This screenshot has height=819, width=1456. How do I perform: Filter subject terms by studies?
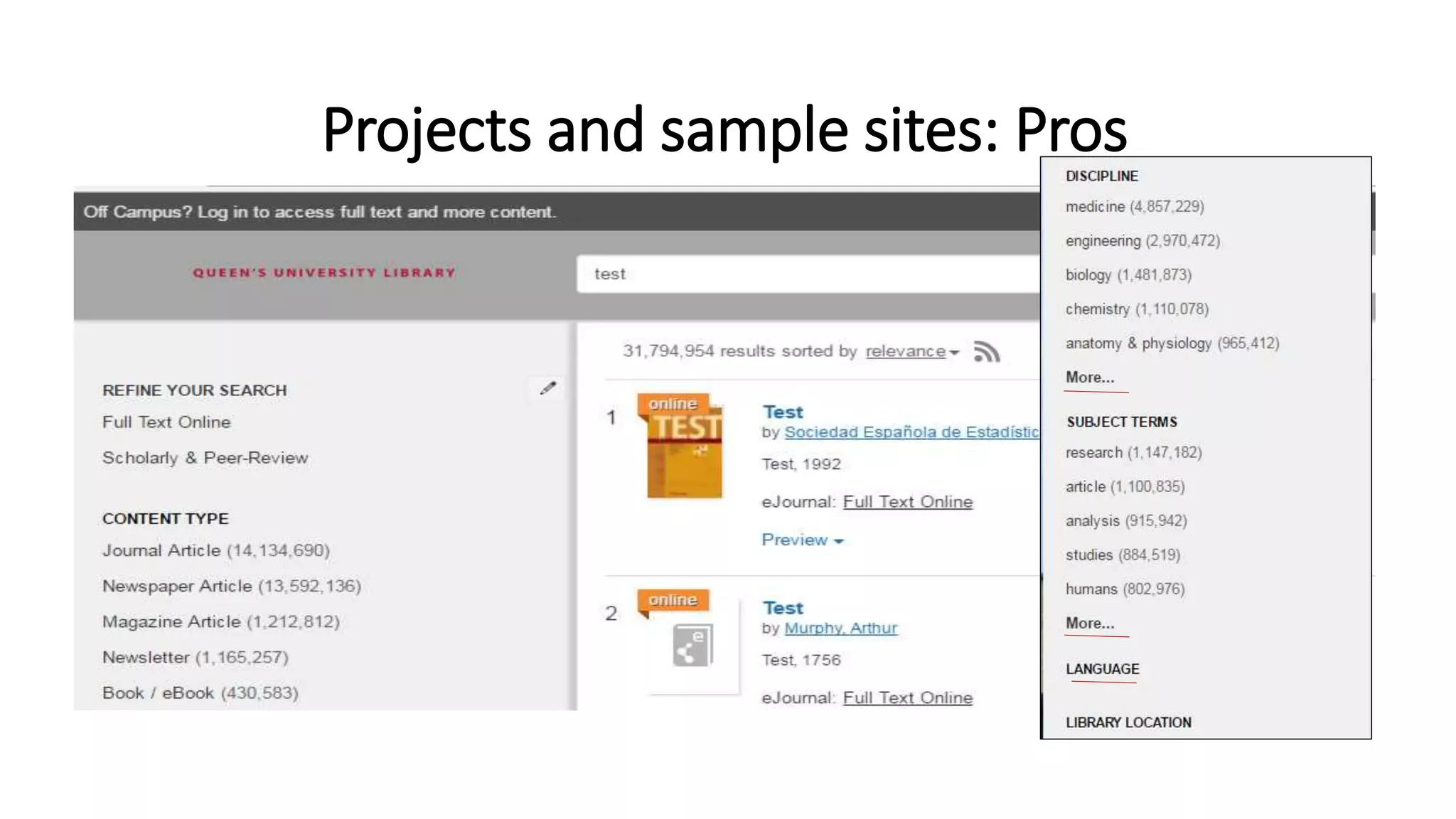coord(1123,555)
